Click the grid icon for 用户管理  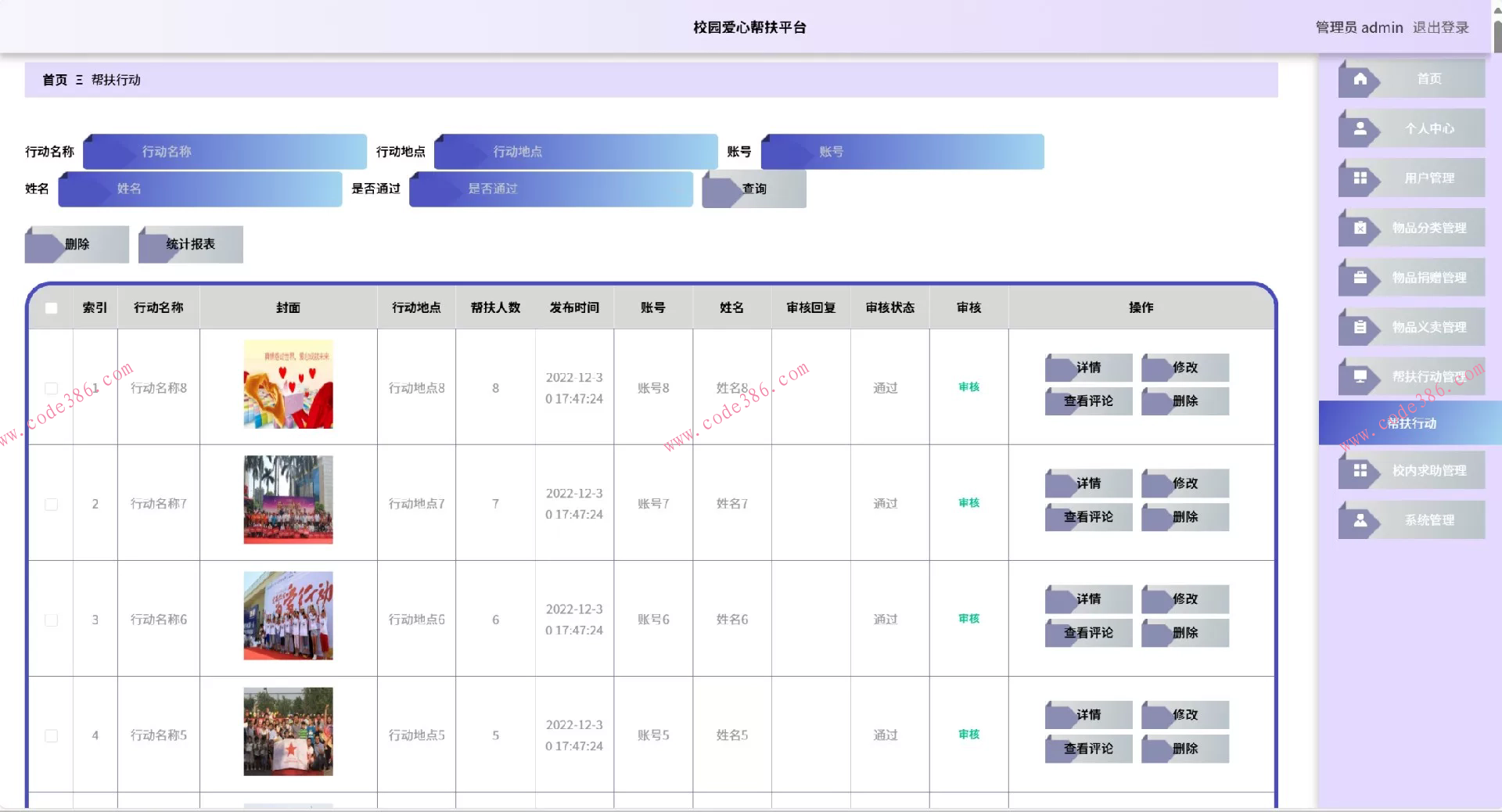(x=1360, y=178)
